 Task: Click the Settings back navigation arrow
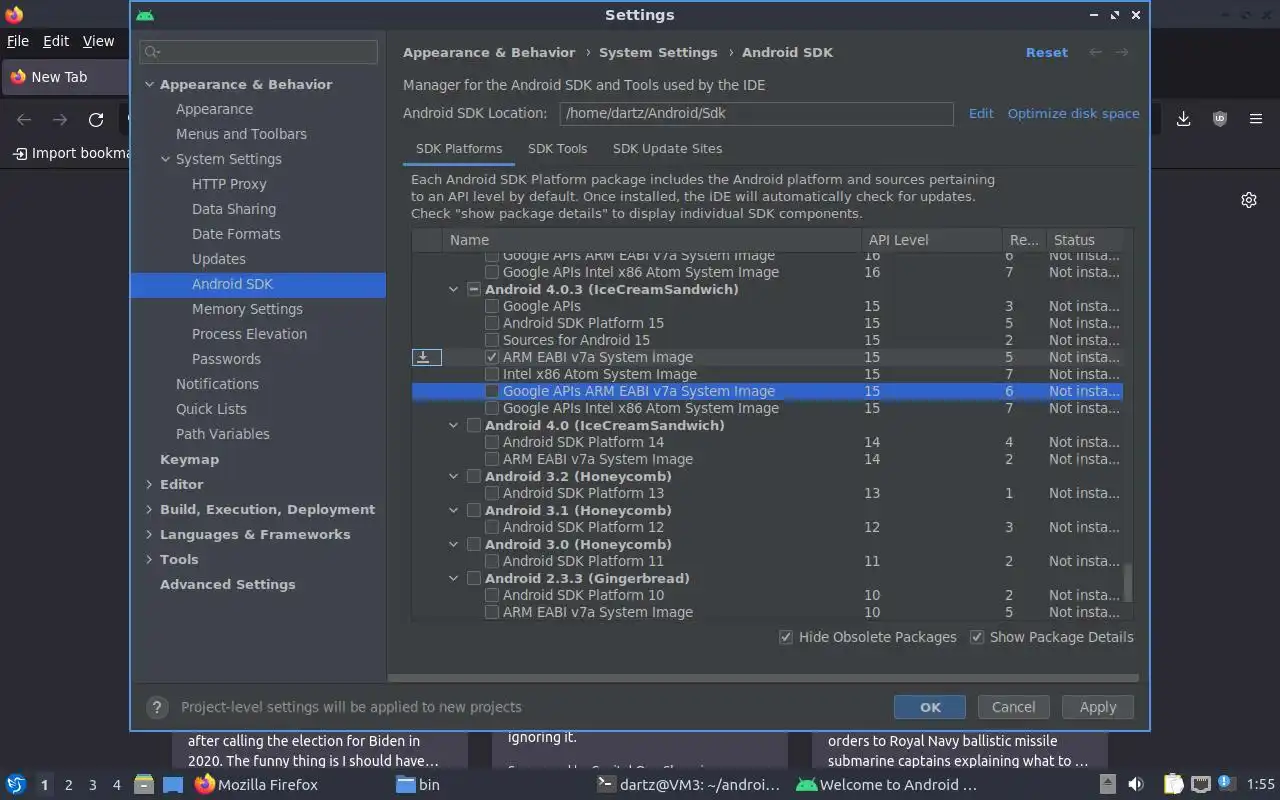(x=1096, y=52)
